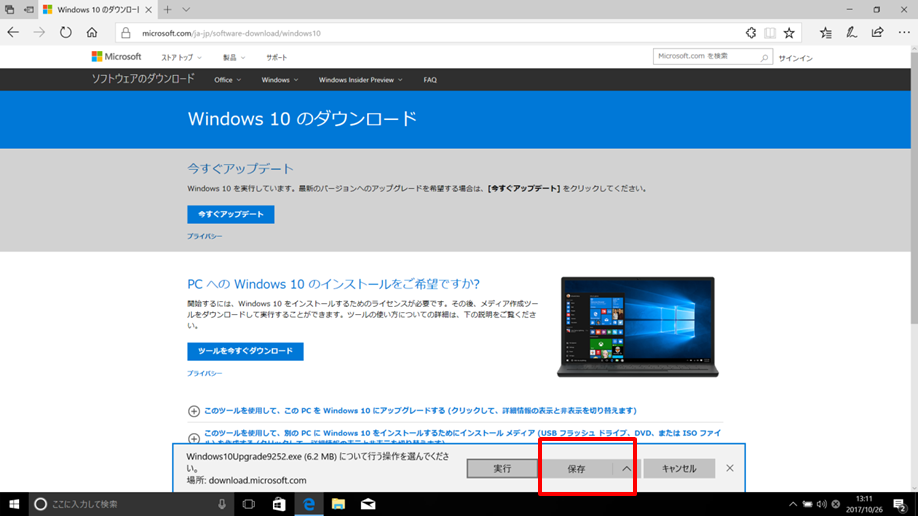This screenshot has width=918, height=516.
Task: Open the tab preview icon at top left
Action: tap(9, 9)
